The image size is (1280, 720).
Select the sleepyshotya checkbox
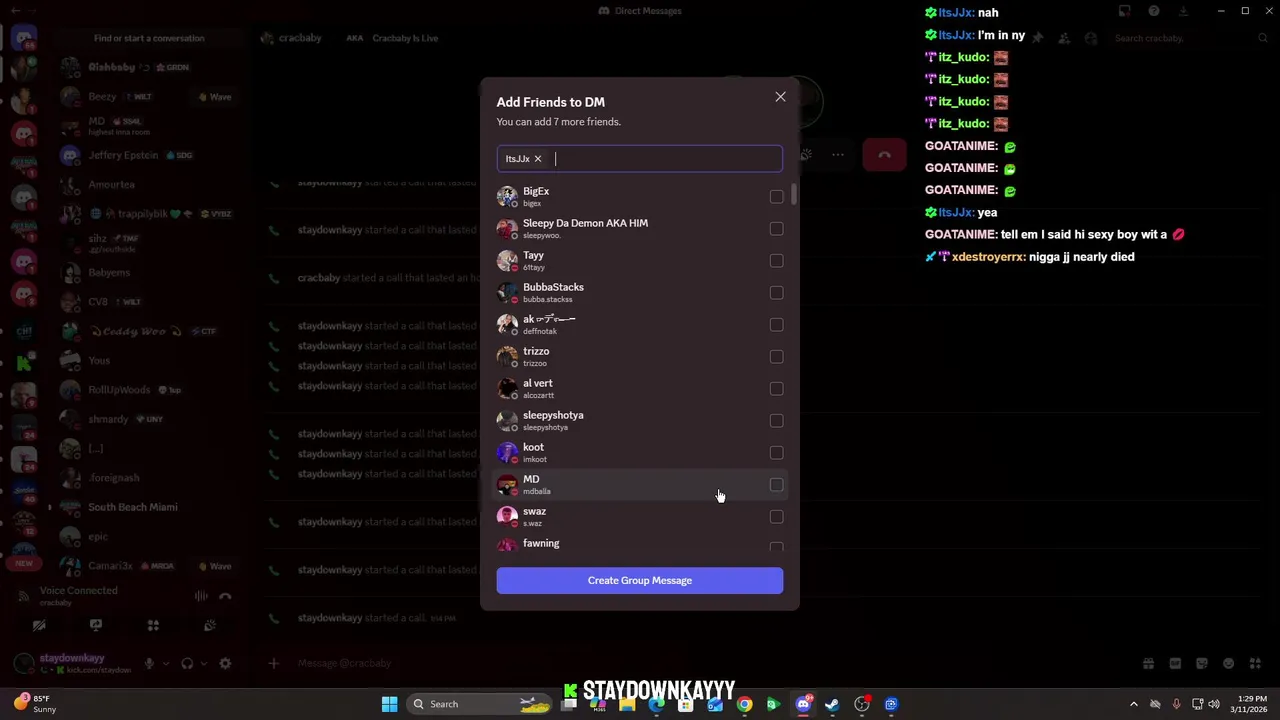click(776, 421)
